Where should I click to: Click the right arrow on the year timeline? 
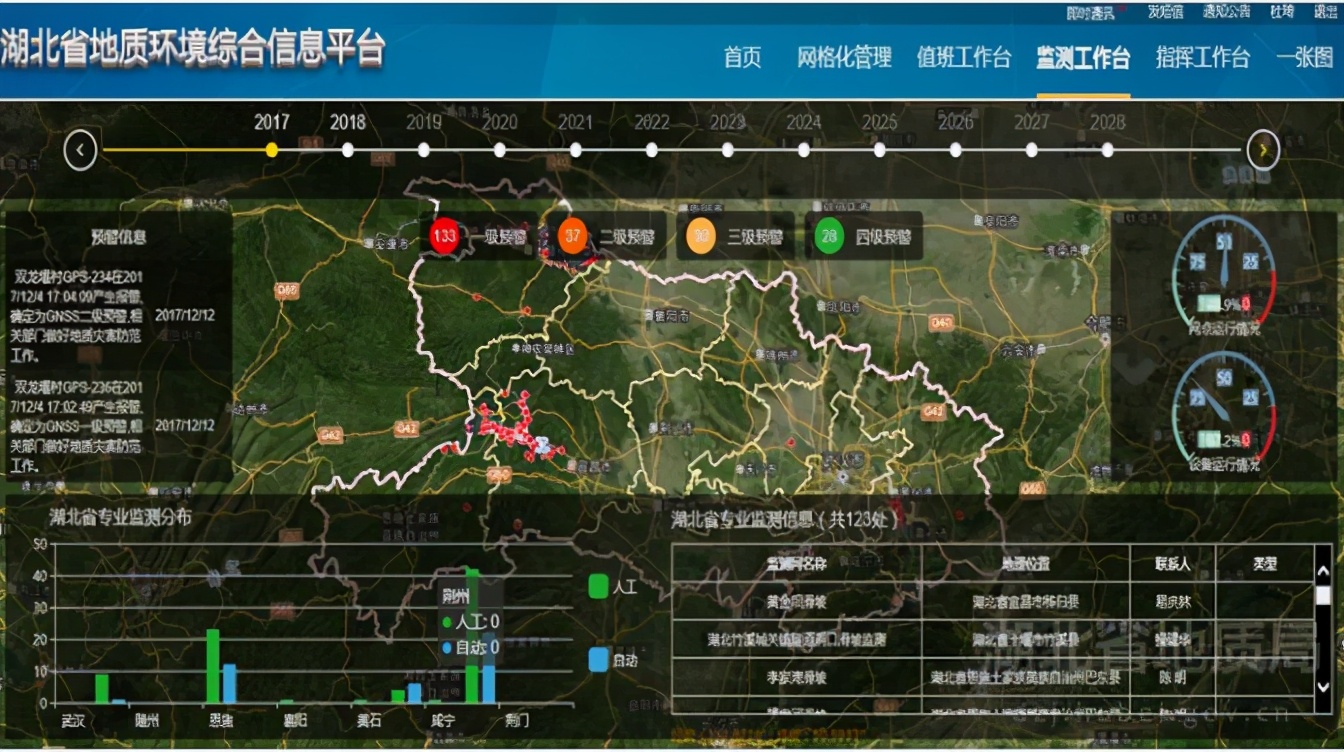(x=1263, y=148)
